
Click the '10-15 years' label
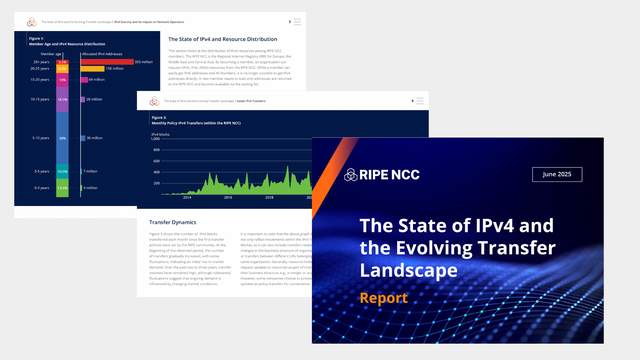point(40,99)
